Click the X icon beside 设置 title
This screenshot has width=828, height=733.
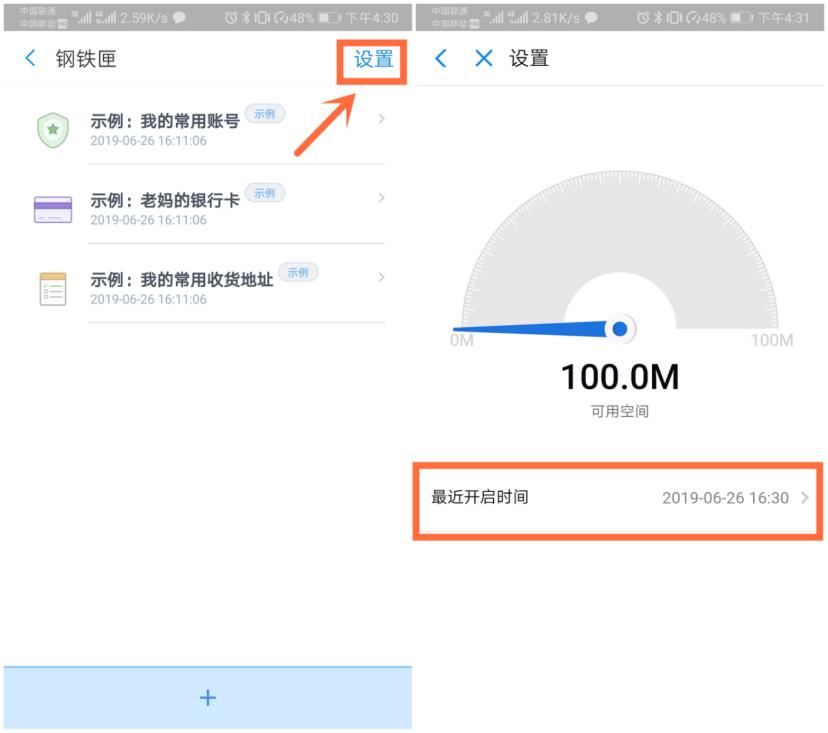[x=484, y=58]
